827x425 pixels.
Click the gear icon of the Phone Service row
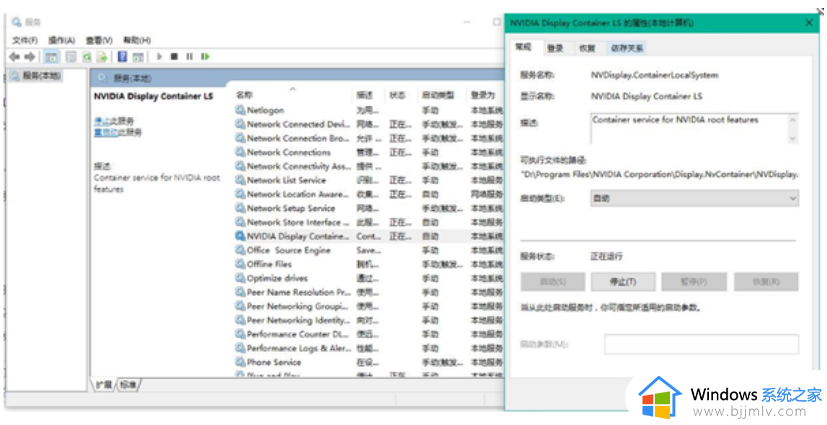point(240,362)
